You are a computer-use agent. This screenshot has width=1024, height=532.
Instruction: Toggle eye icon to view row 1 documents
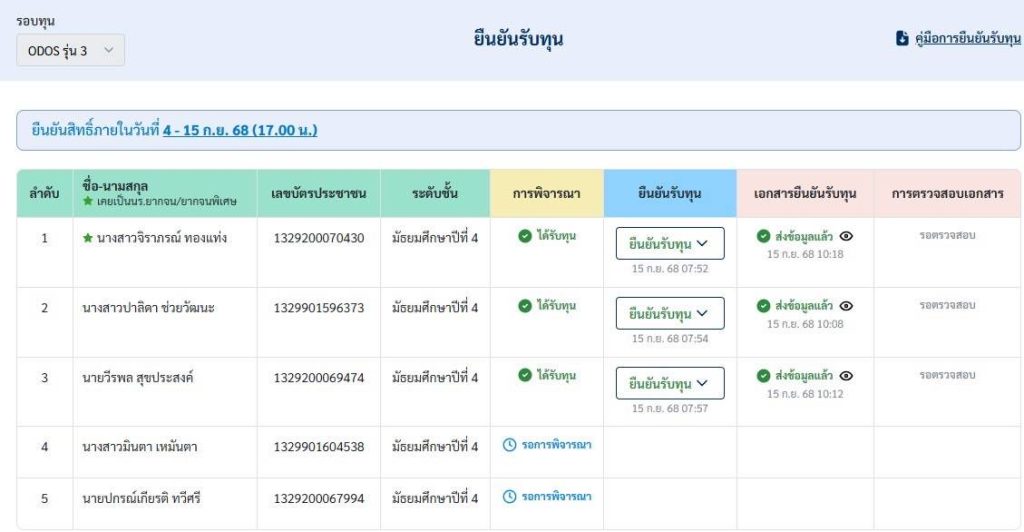click(x=846, y=236)
